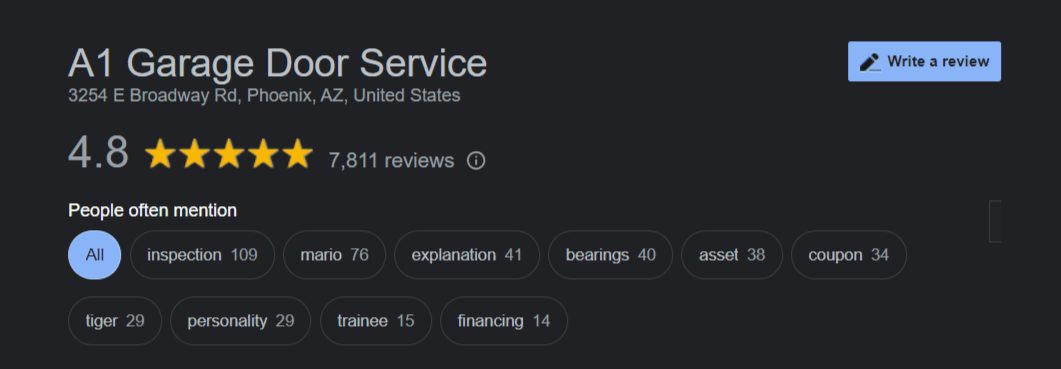Click the info icon beside review count

476,160
